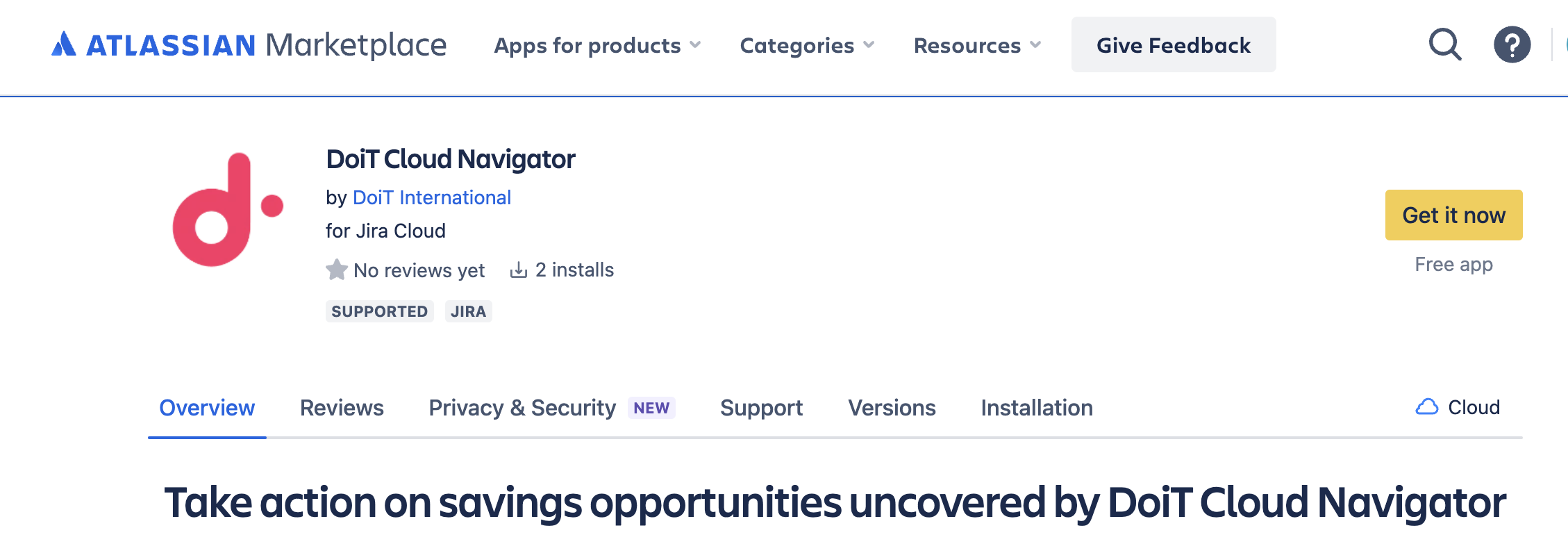Click the installs download icon
Image resolution: width=1568 pixels, height=560 pixels.
click(x=518, y=270)
